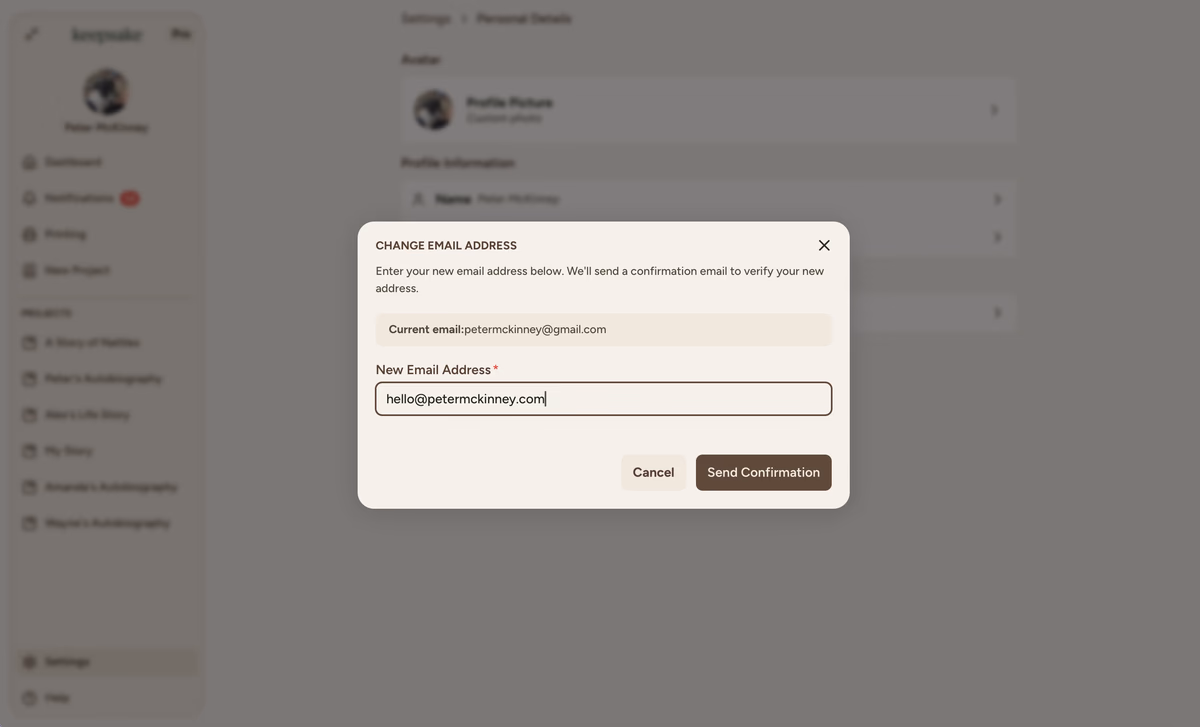The image size is (1200, 727).
Task: Click the Printing printer icon
Action: pos(30,234)
